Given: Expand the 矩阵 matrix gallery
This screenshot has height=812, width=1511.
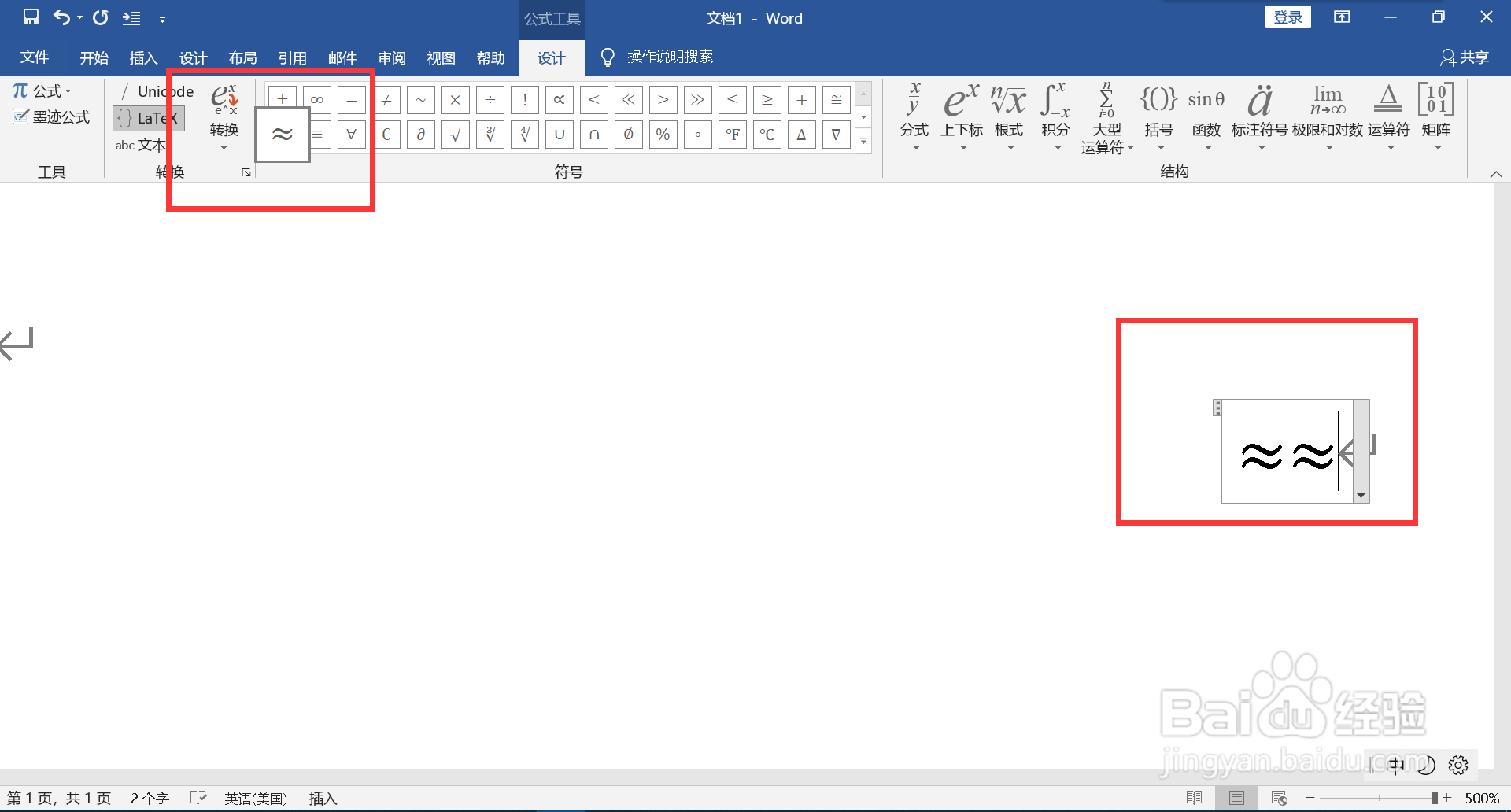Looking at the screenshot, I should (x=1436, y=116).
